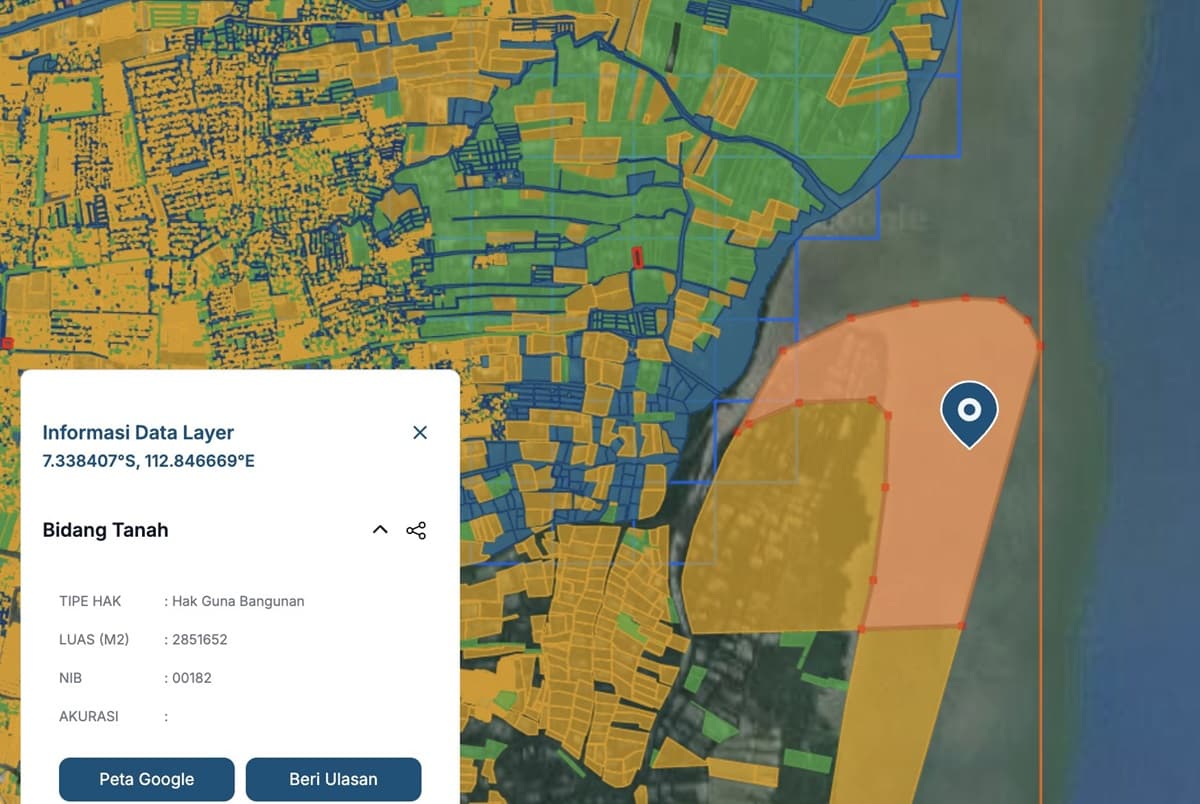Viewport: 1200px width, 804px height.
Task: Click the TIPE HAK field label
Action: (91, 601)
